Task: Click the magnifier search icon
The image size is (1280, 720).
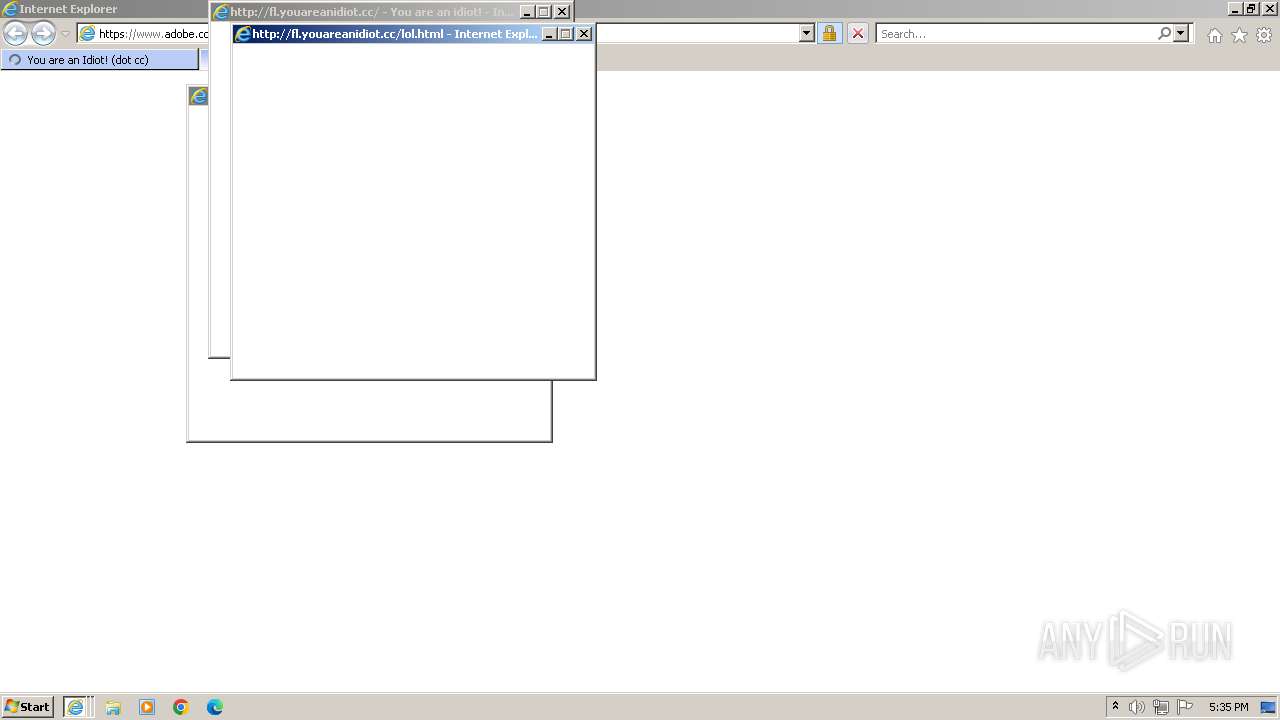Action: tap(1164, 34)
